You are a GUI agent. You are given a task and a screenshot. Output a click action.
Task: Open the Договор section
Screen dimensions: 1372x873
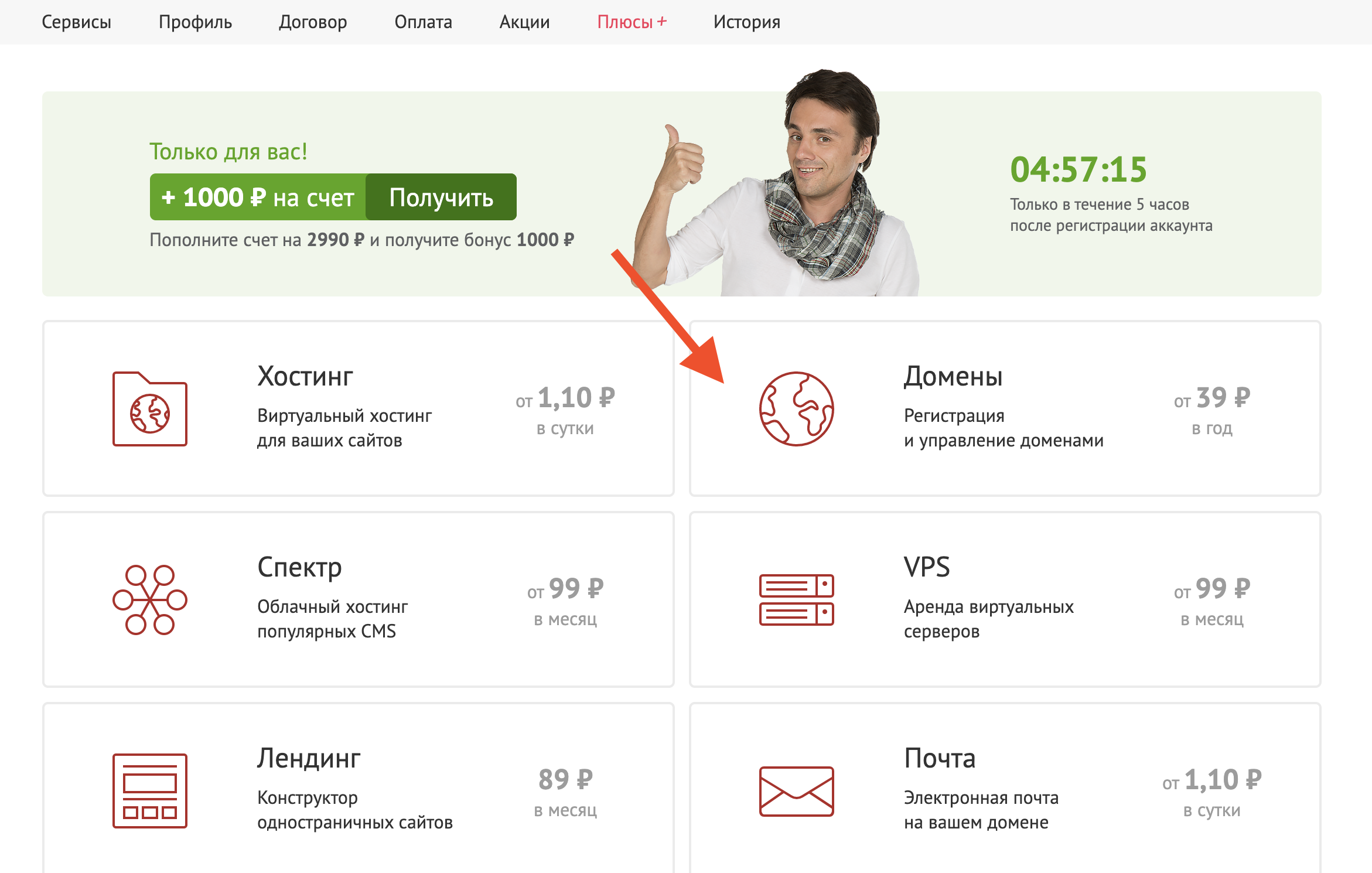(313, 22)
